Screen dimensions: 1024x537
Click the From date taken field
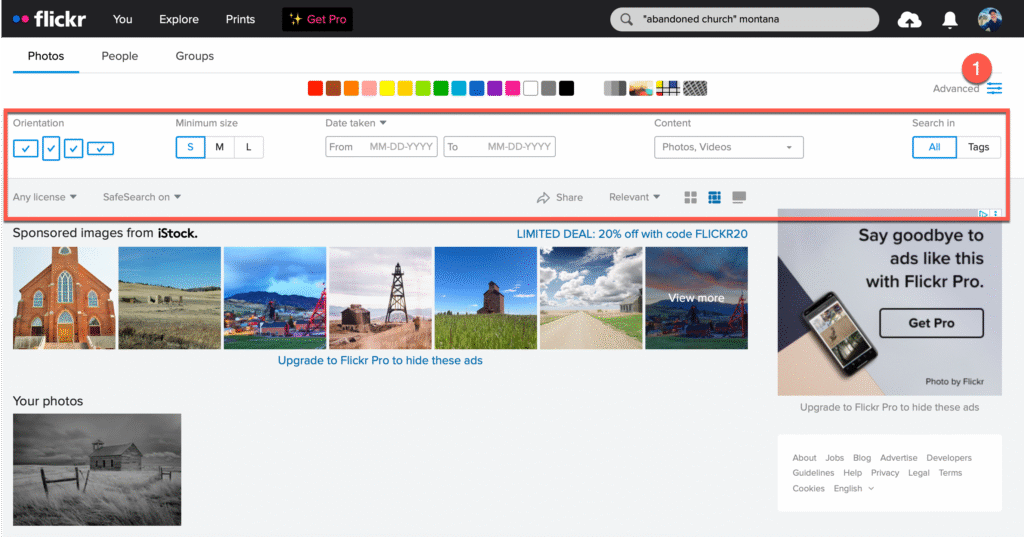[383, 147]
